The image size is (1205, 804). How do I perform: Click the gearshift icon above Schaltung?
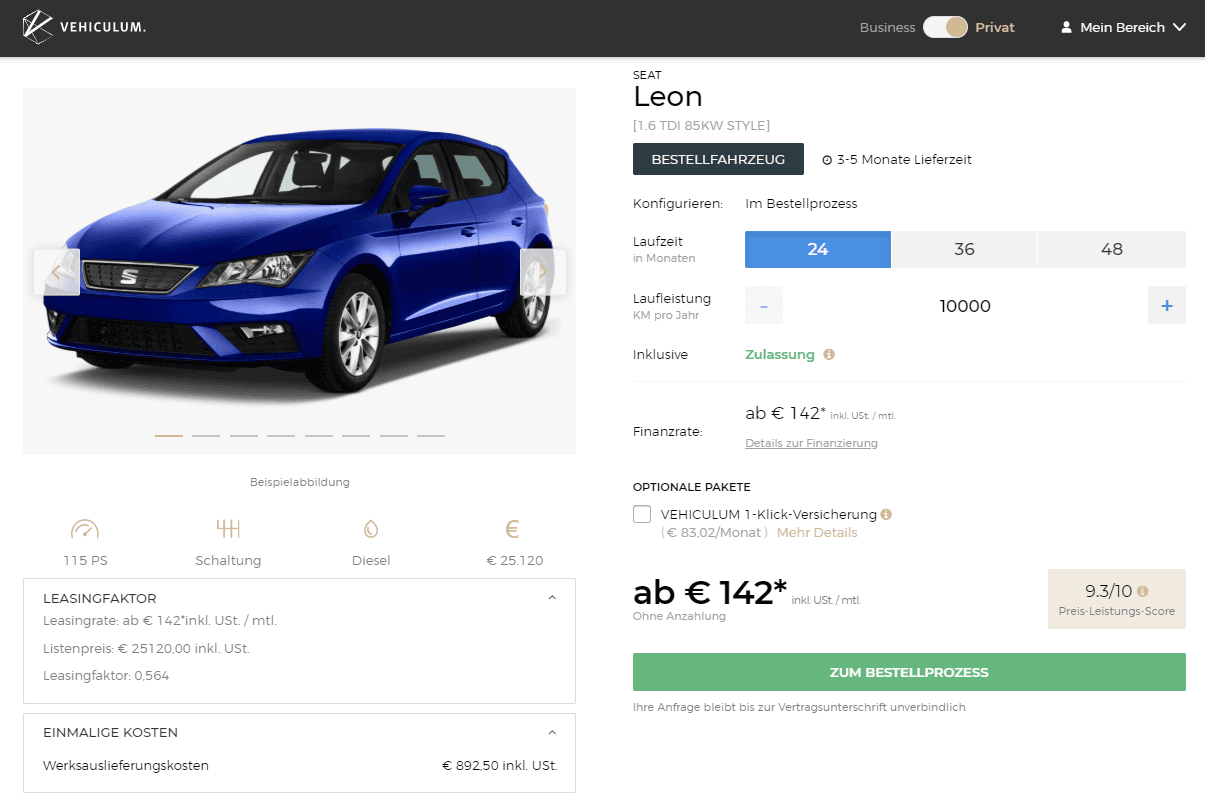tap(228, 529)
